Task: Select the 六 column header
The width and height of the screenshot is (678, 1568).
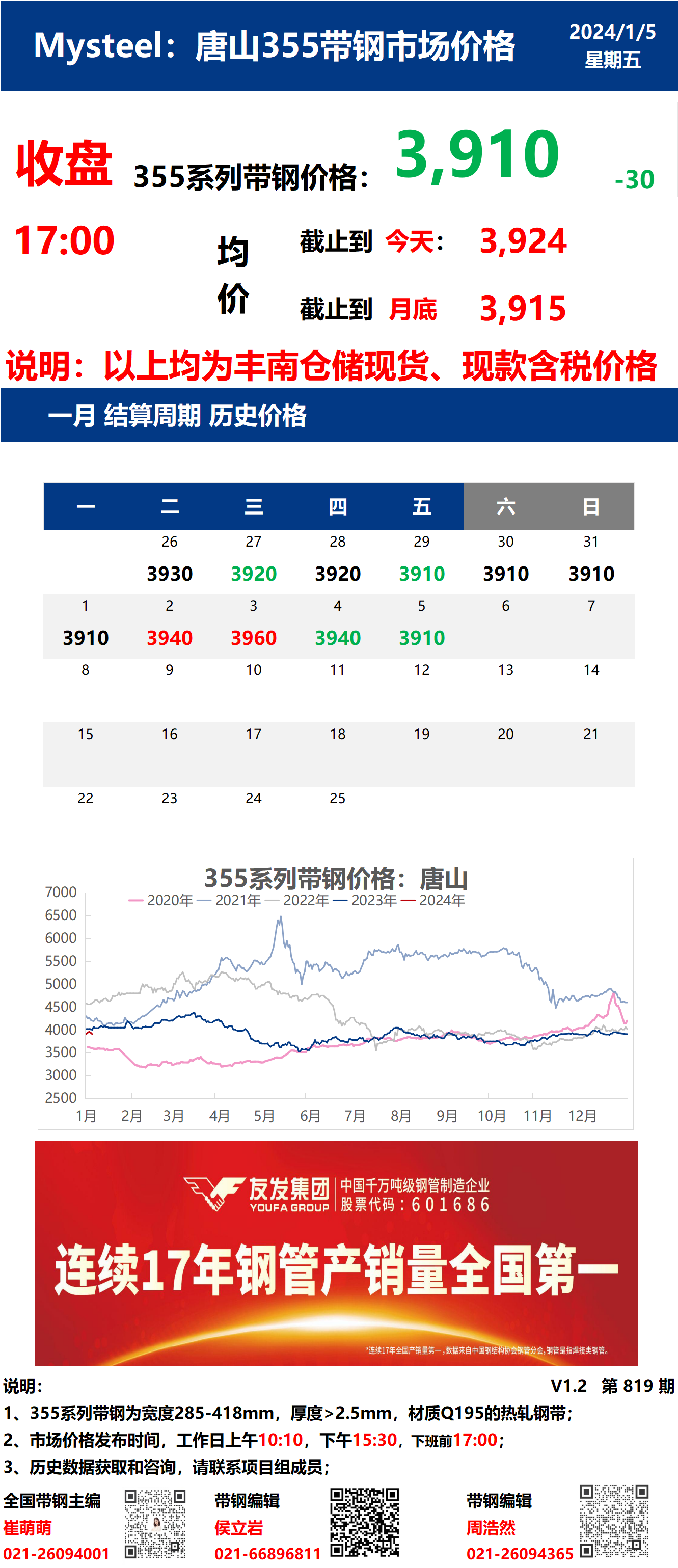Action: (506, 506)
